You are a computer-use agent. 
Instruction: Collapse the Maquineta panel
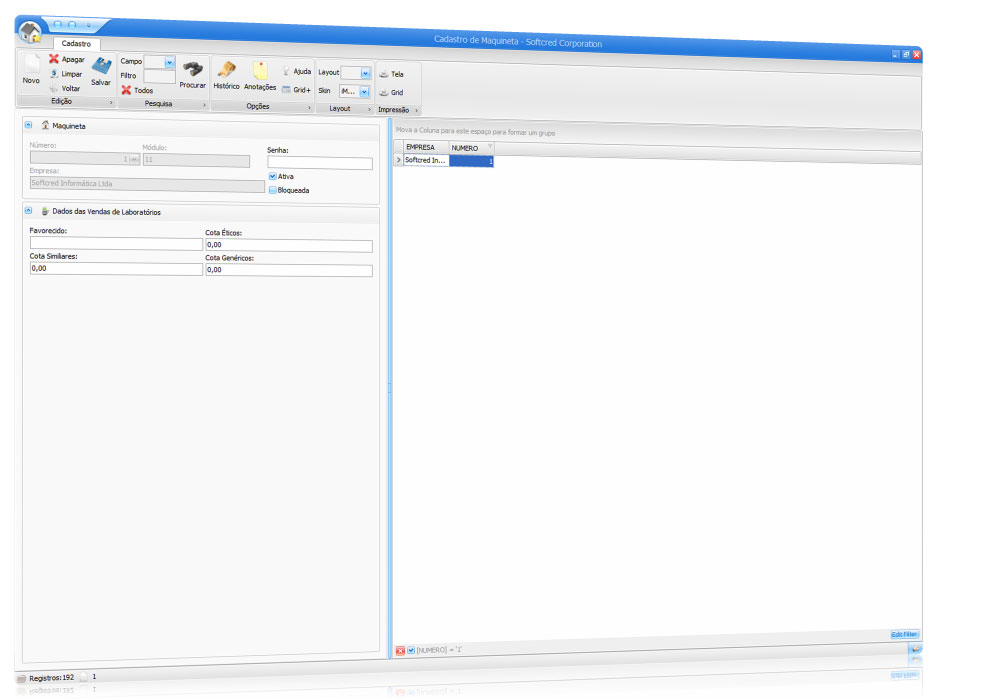(28, 125)
